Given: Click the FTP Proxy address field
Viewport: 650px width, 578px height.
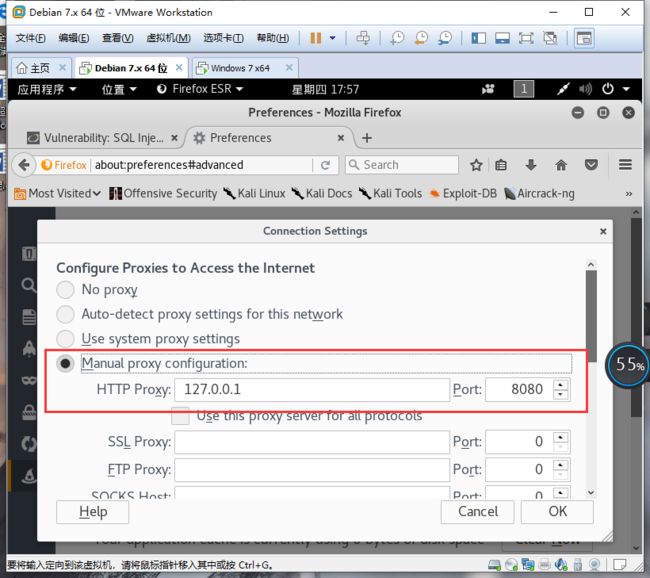Looking at the screenshot, I should coord(312,470).
